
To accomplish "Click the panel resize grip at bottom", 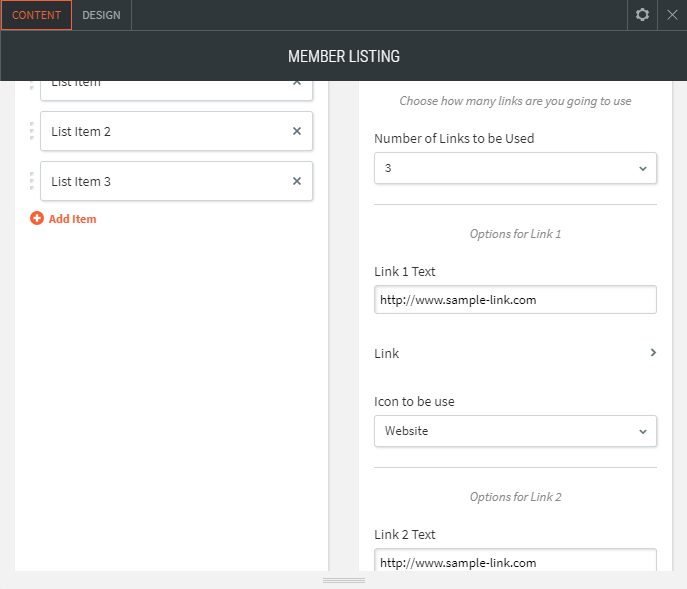I will point(343,581).
